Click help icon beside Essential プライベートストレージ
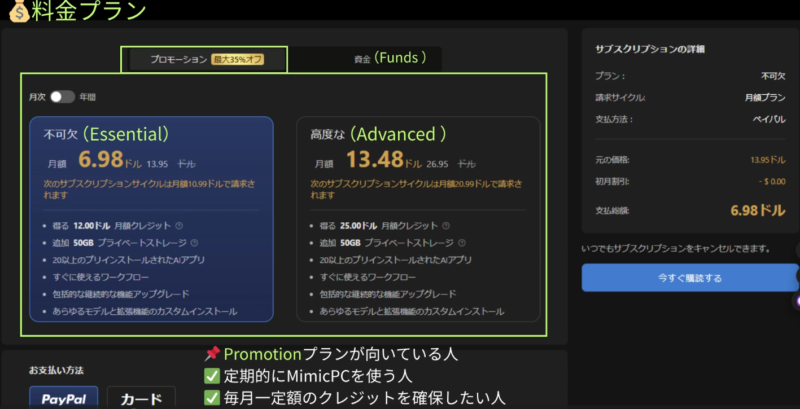The width and height of the screenshot is (800, 409). pyautogui.click(x=194, y=243)
